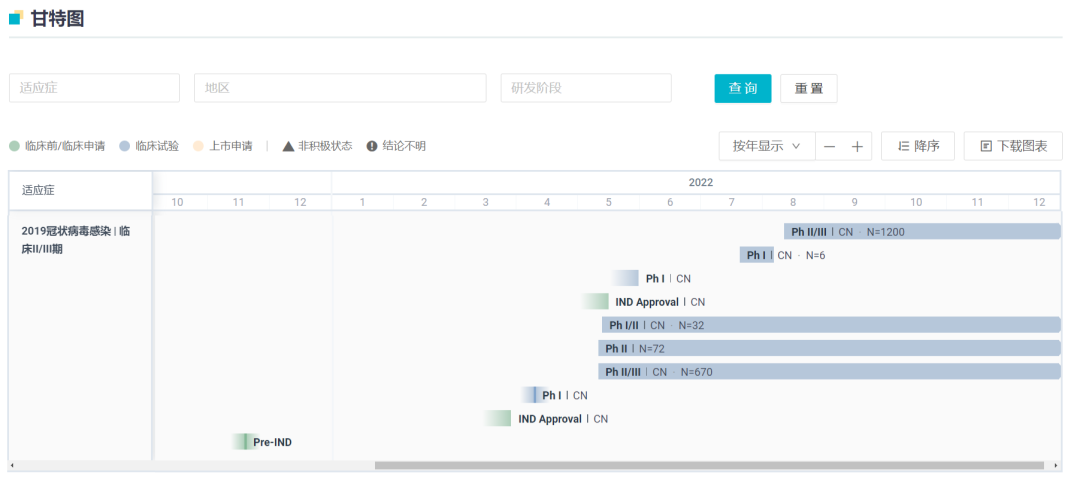Click the 地区 region input field
Image resolution: width=1080 pixels, height=483 pixels.
pyautogui.click(x=339, y=88)
